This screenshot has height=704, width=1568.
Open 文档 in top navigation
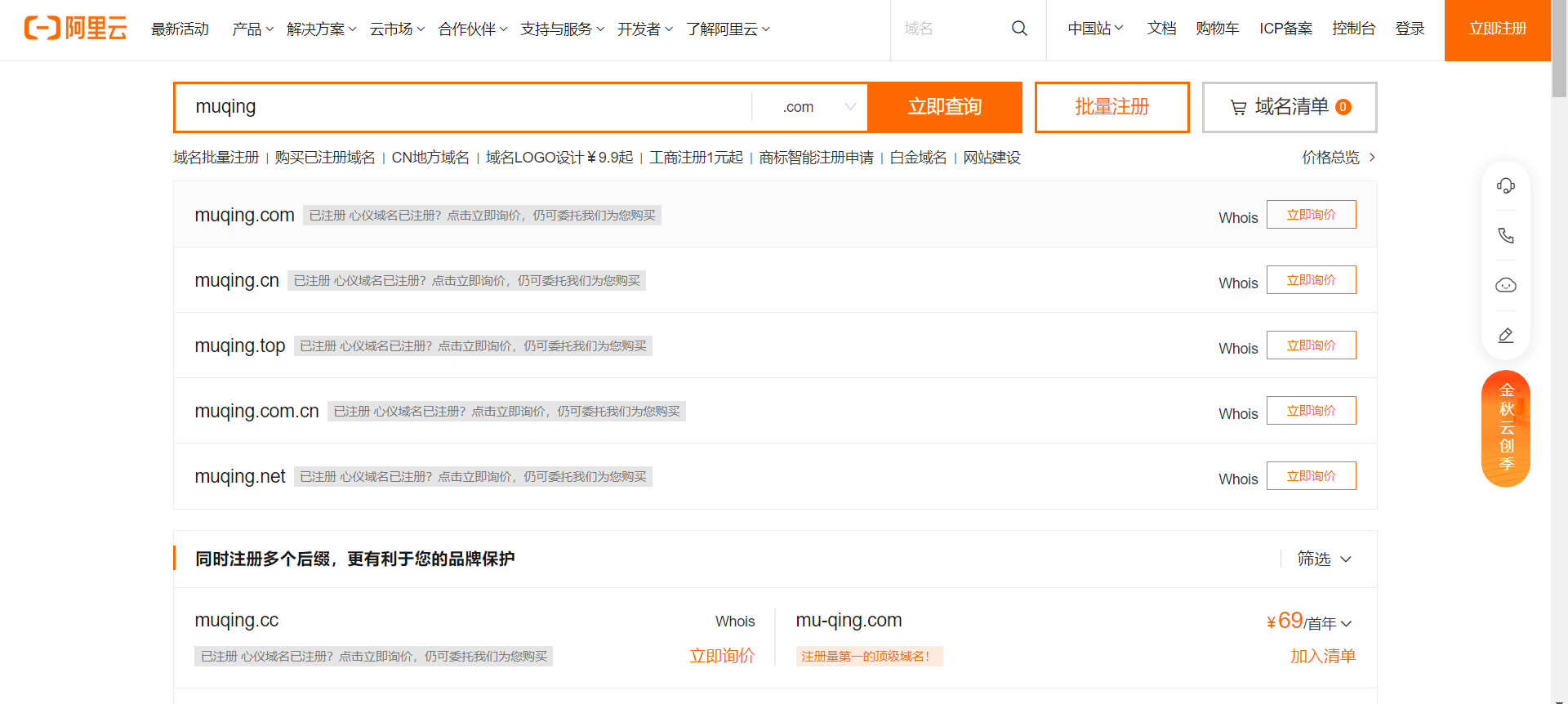pos(1161,29)
